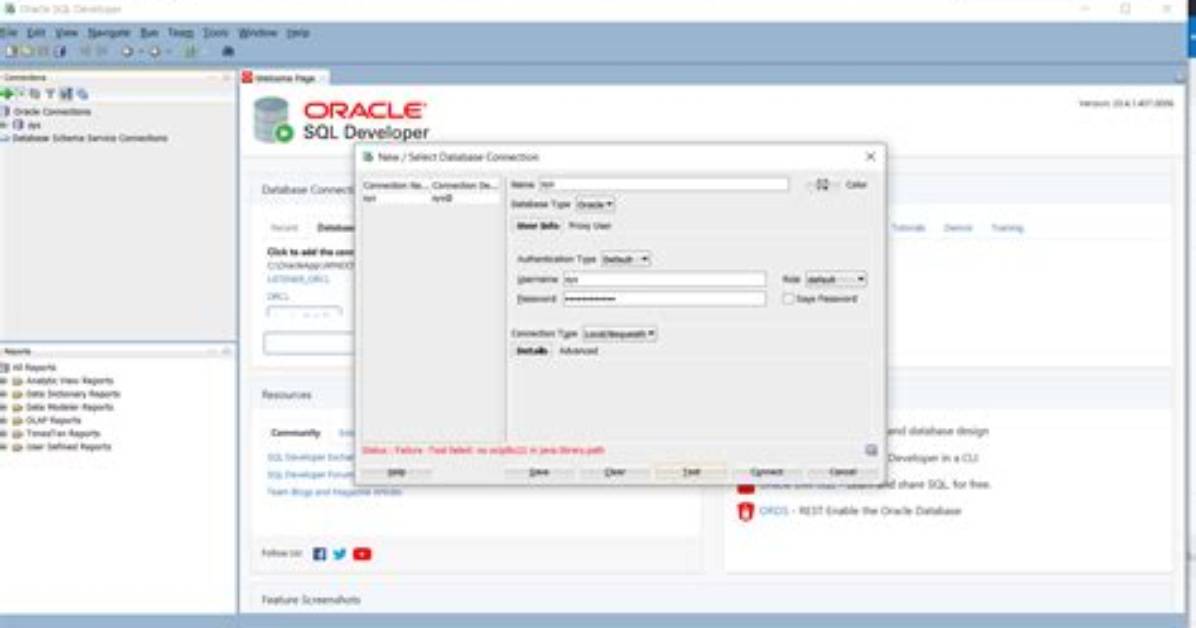The height and width of the screenshot is (628, 1196).
Task: Click the filter funnel icon in Connections panel
Action: [x=50, y=94]
